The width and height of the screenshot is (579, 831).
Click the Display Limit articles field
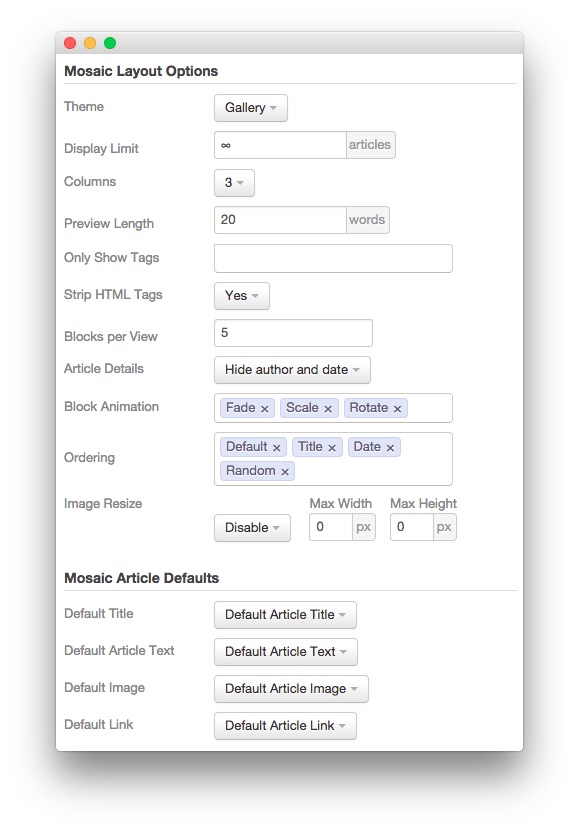(x=280, y=145)
